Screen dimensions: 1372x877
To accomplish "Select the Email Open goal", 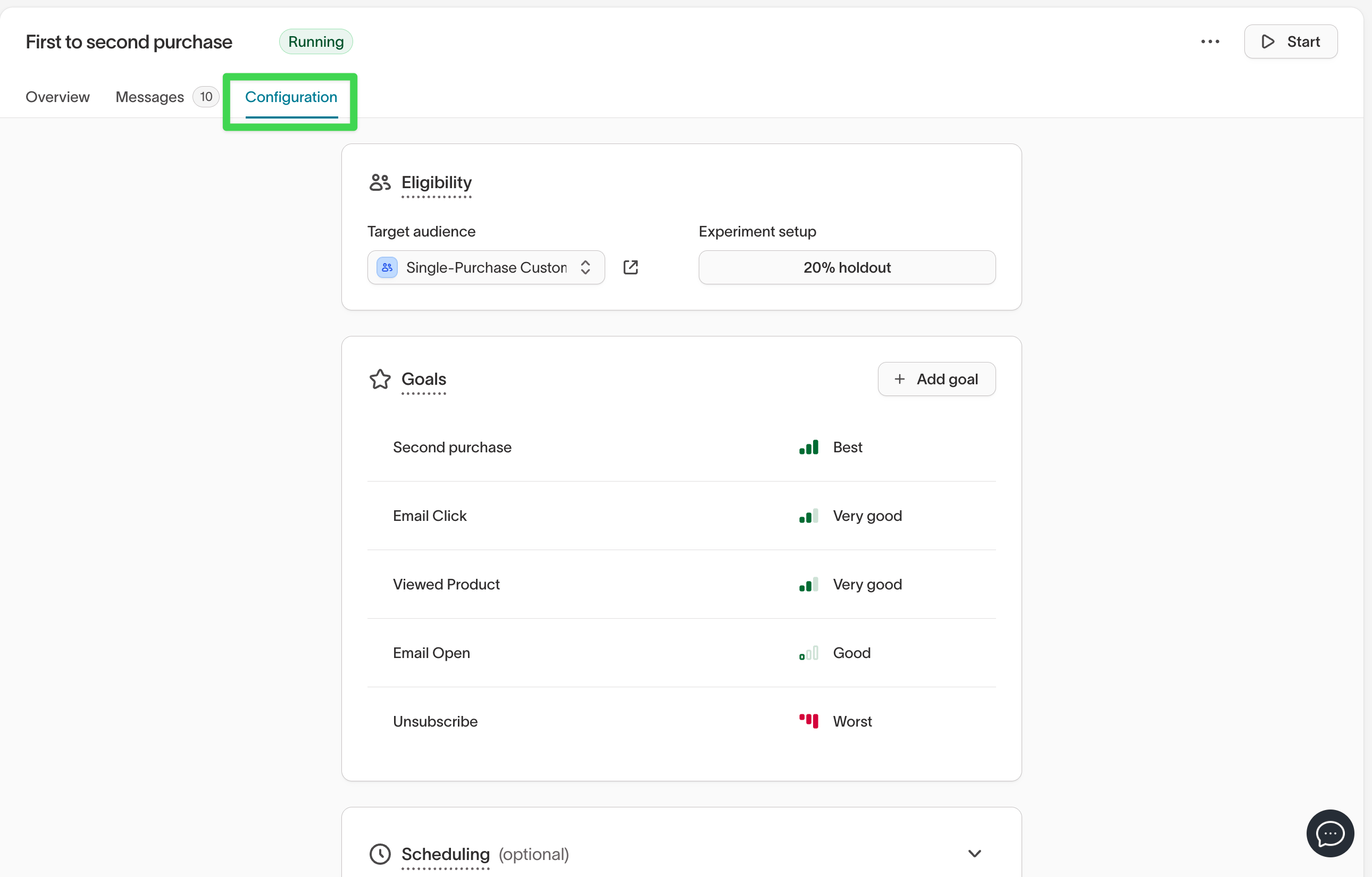I will click(681, 653).
